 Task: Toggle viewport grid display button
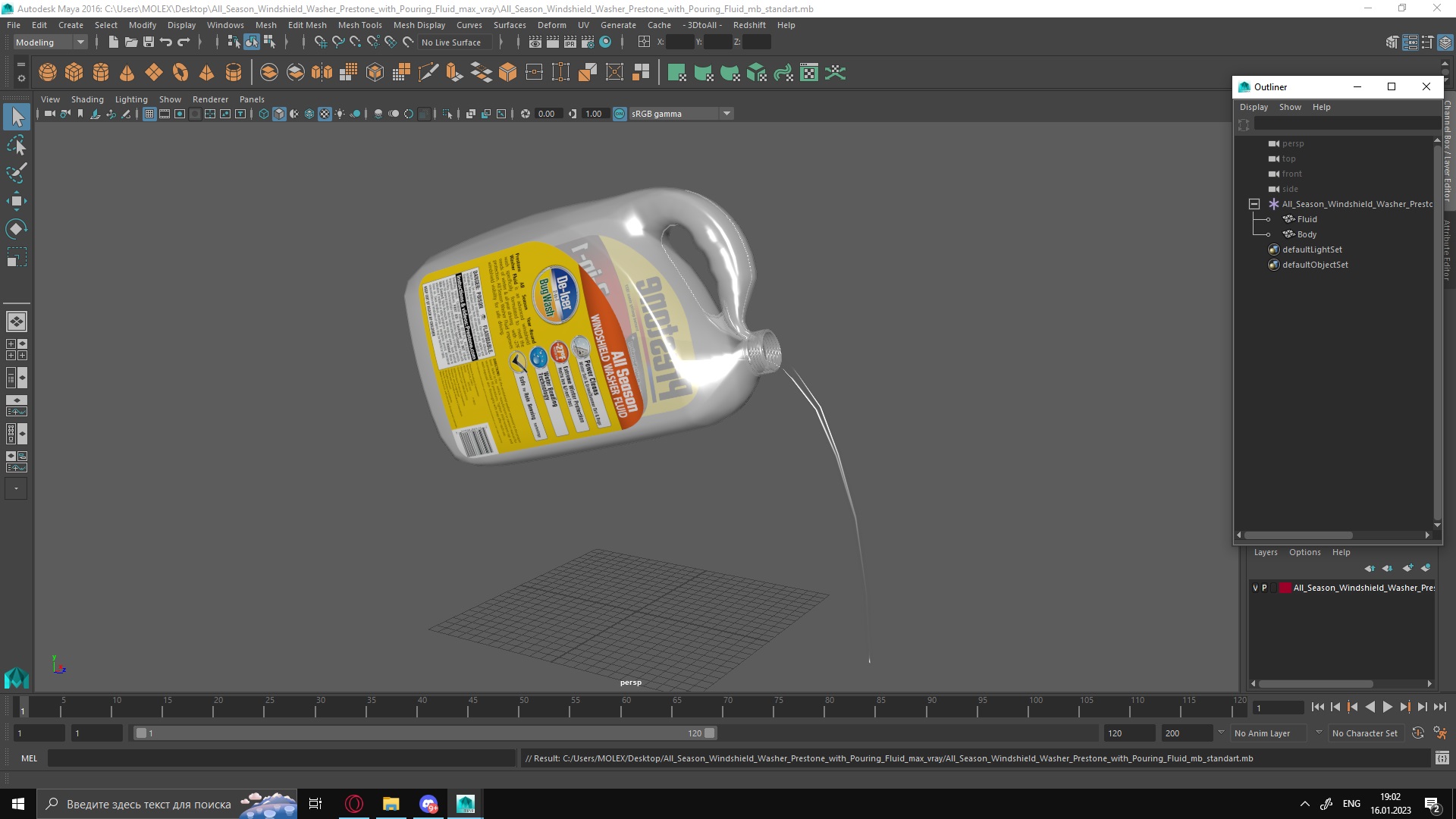coord(149,114)
